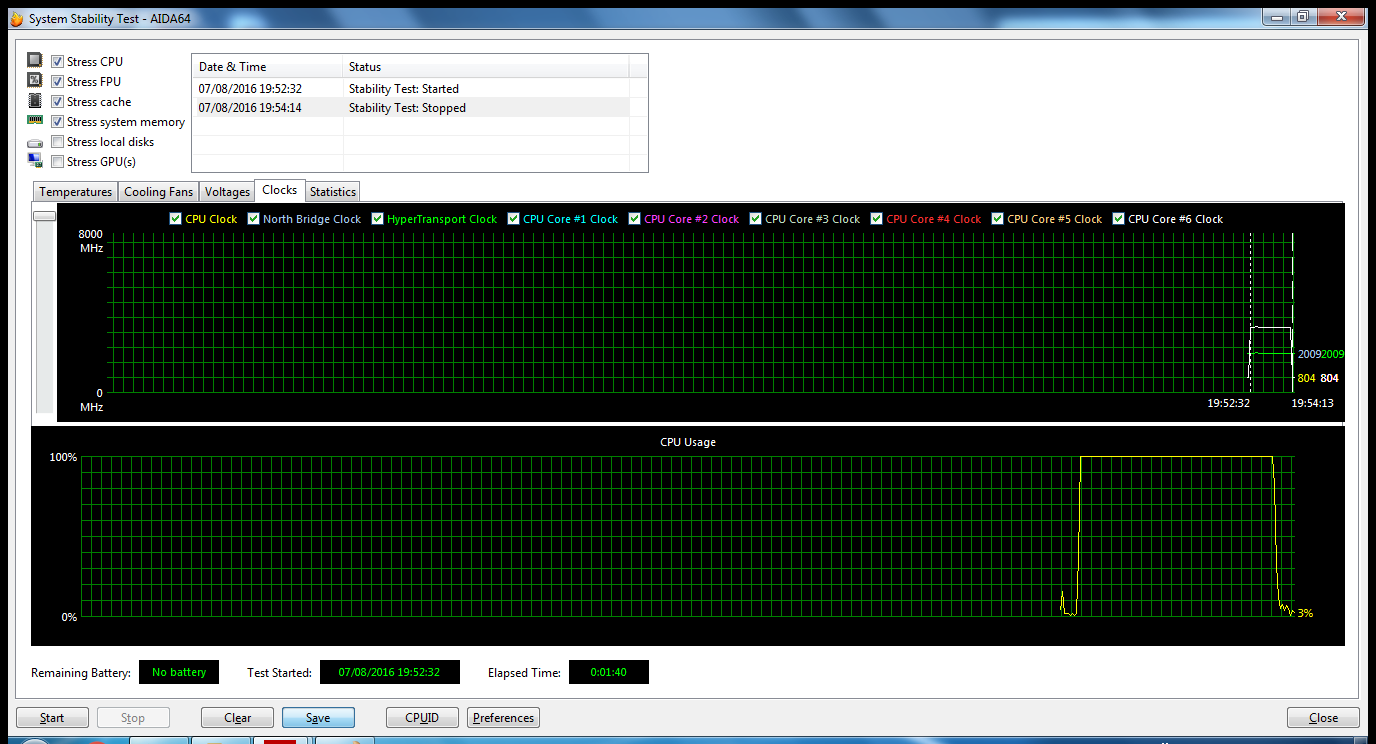Screen dimensions: 1376x744
Task: Click the RAM module icon beside Stress system memory
Action: [x=35, y=120]
